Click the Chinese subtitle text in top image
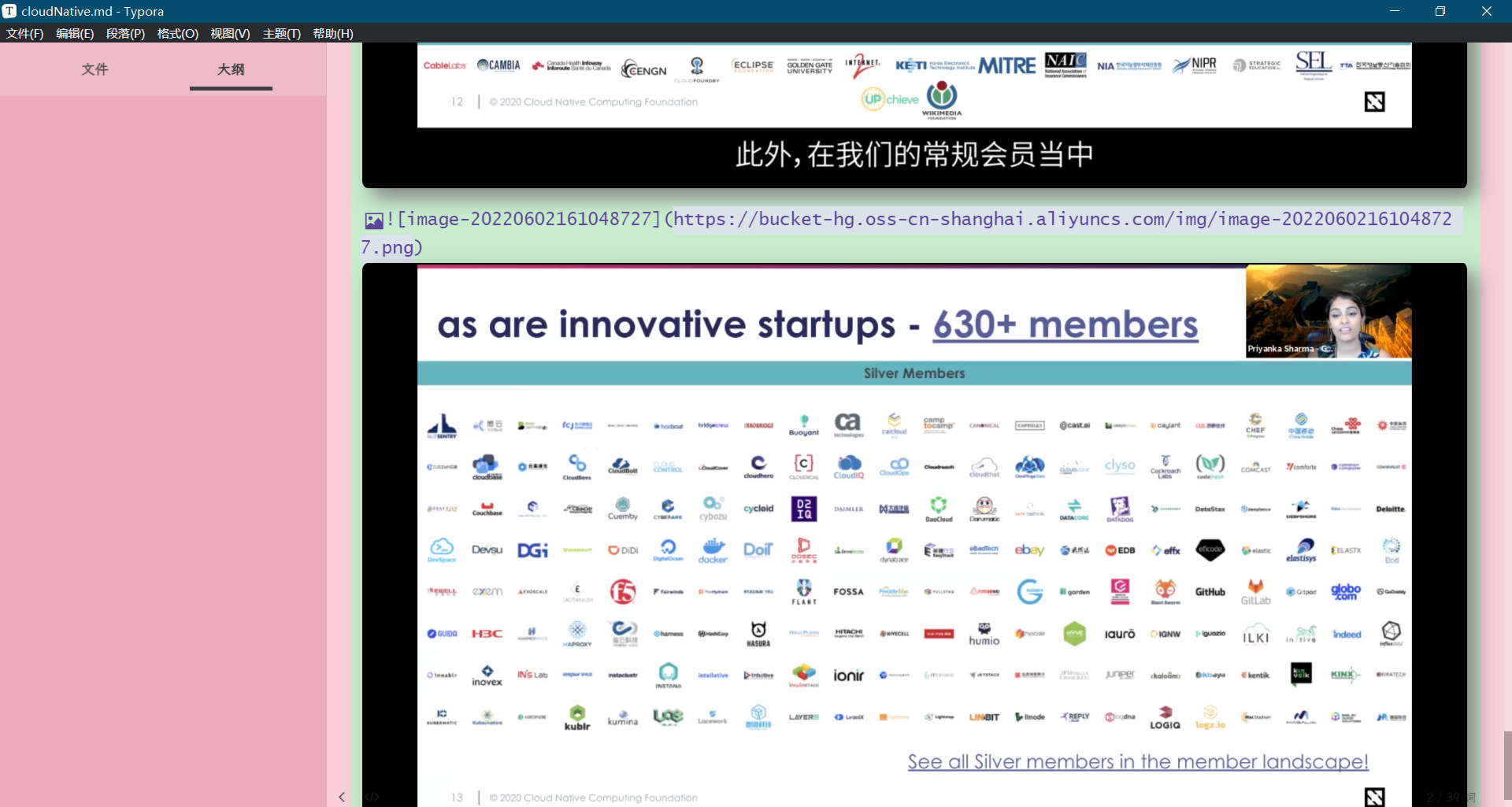This screenshot has height=807, width=1512. [914, 154]
